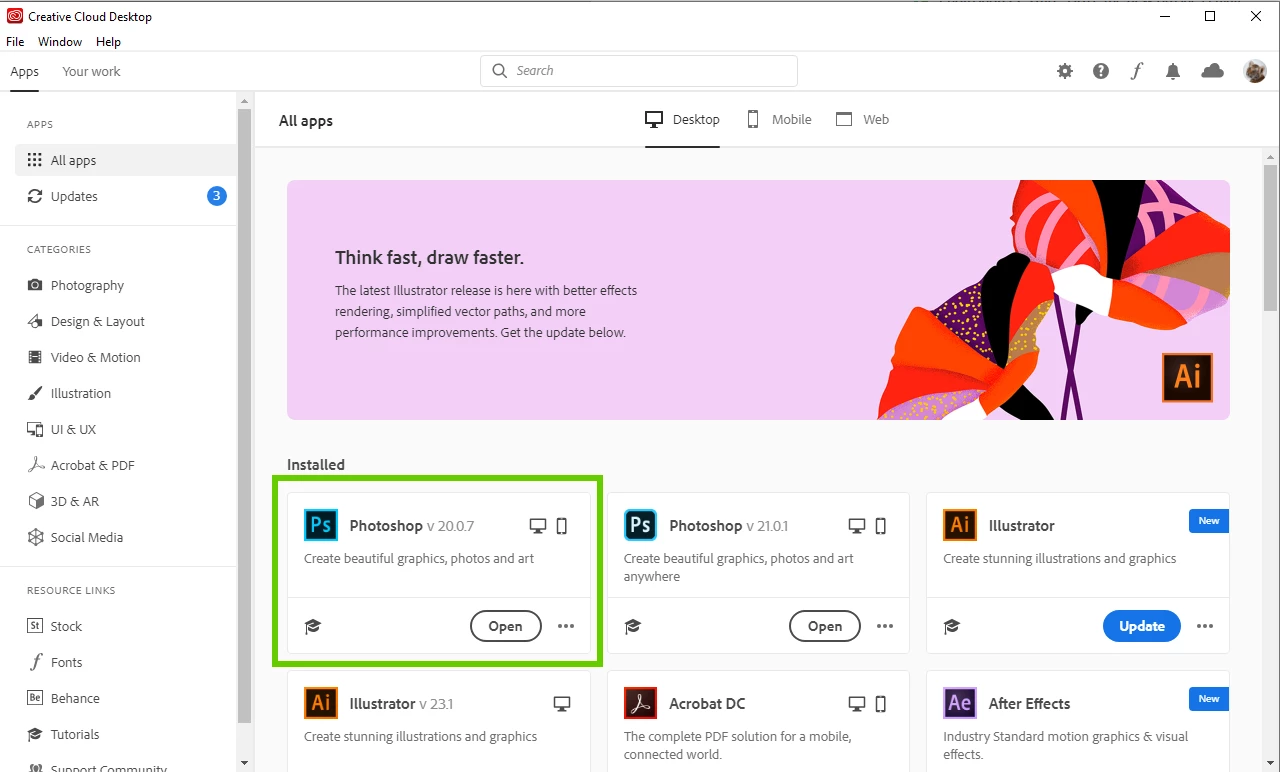Open more options for Photoshop v 20.0.7

566,626
